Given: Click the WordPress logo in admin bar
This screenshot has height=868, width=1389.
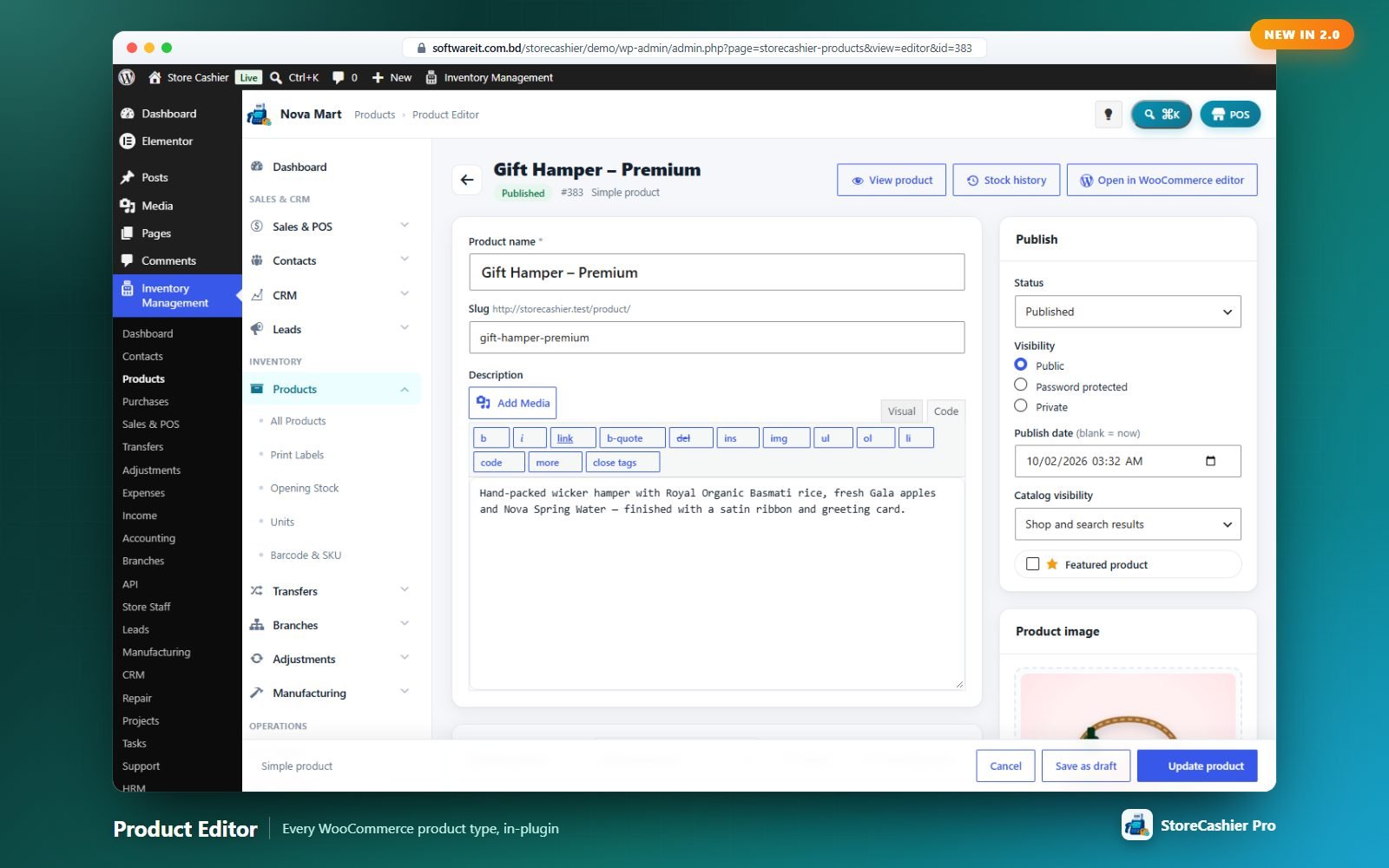Looking at the screenshot, I should [x=127, y=77].
